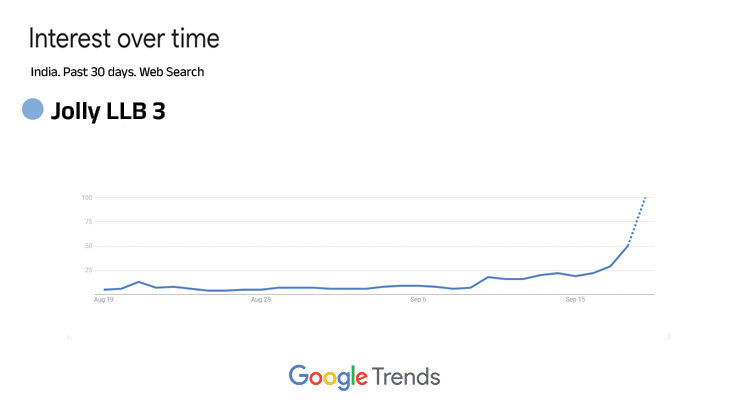Click the 25 label on the y-axis
This screenshot has height=403, width=730.
[x=88, y=270]
